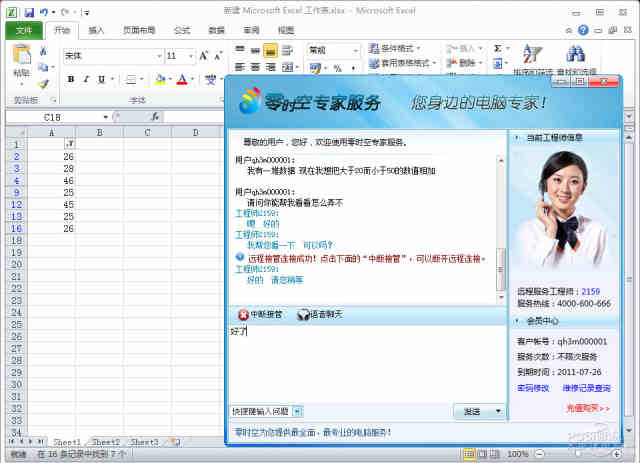Click inside the chat message input box
Viewport: 640px width, 463px height.
click(x=367, y=365)
